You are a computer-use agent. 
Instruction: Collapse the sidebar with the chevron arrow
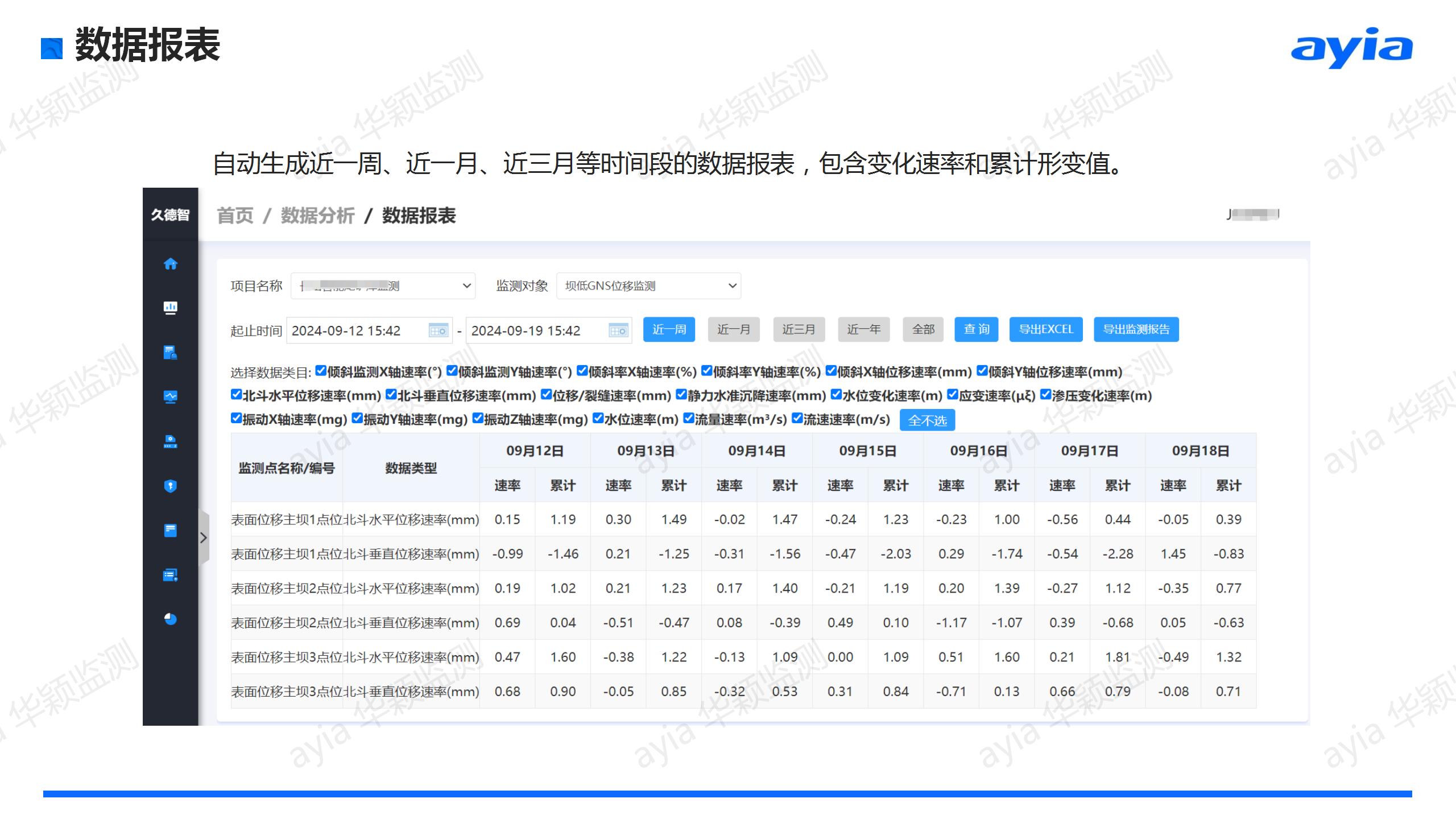(203, 537)
